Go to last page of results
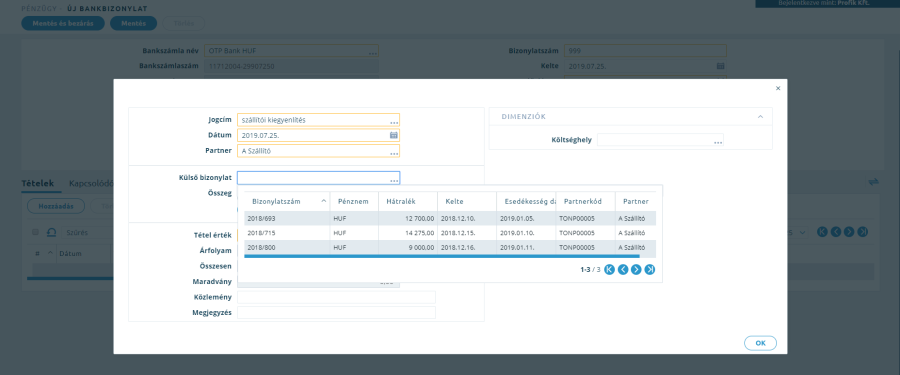The width and height of the screenshot is (900, 375). [650, 269]
